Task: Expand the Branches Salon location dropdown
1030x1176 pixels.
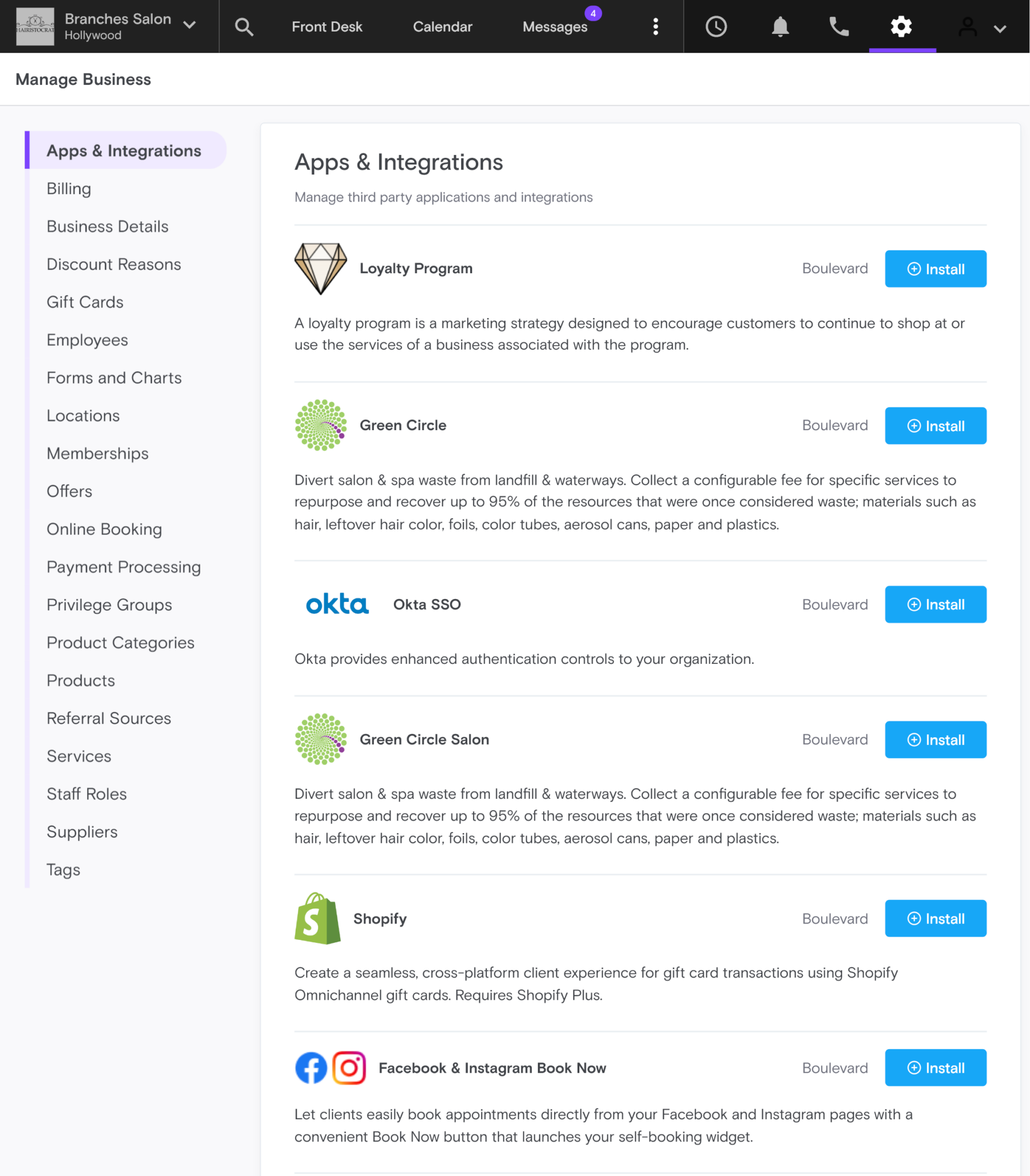Action: tap(189, 25)
